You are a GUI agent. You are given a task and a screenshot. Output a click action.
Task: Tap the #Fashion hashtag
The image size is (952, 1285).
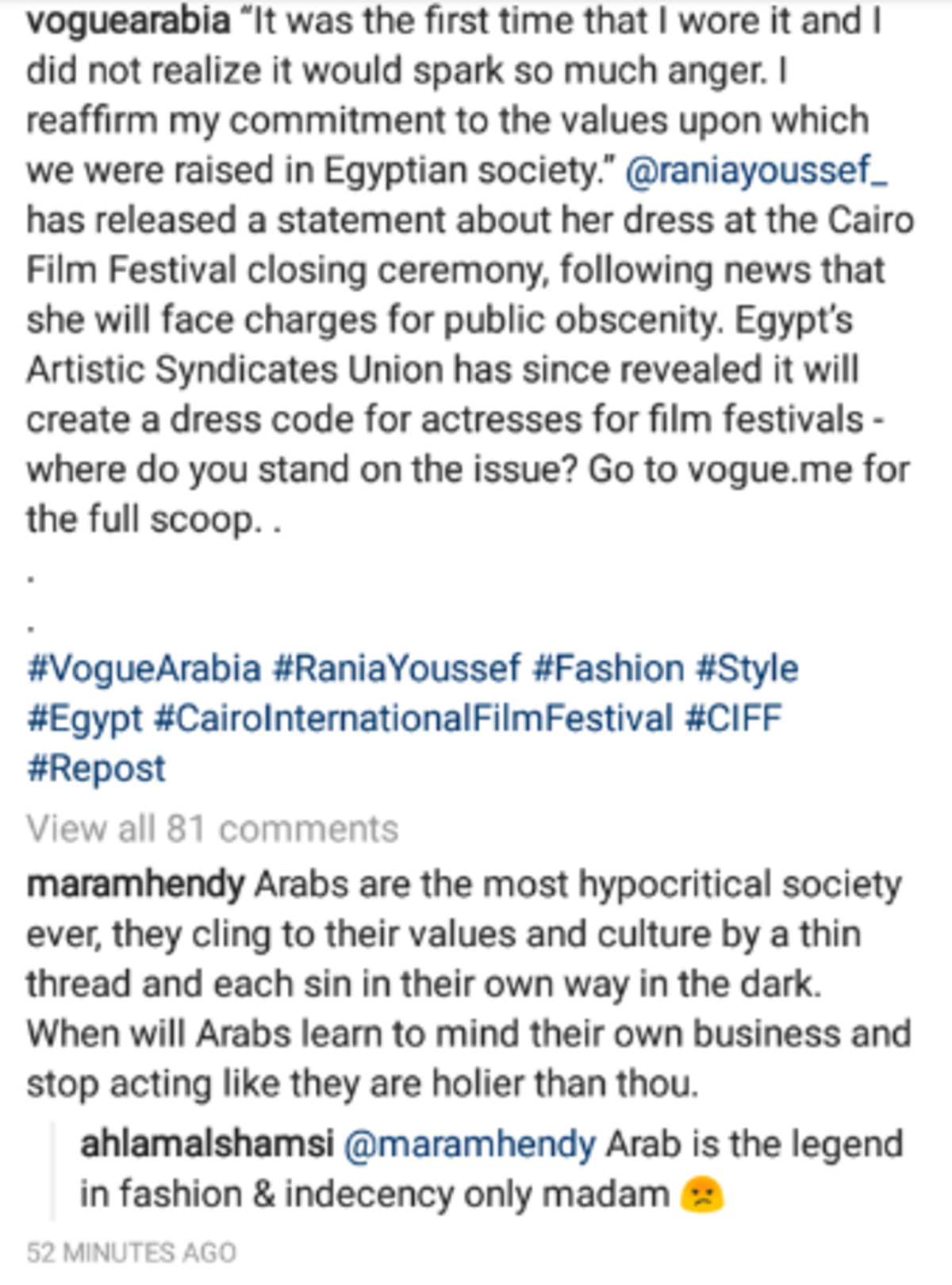click(608, 669)
